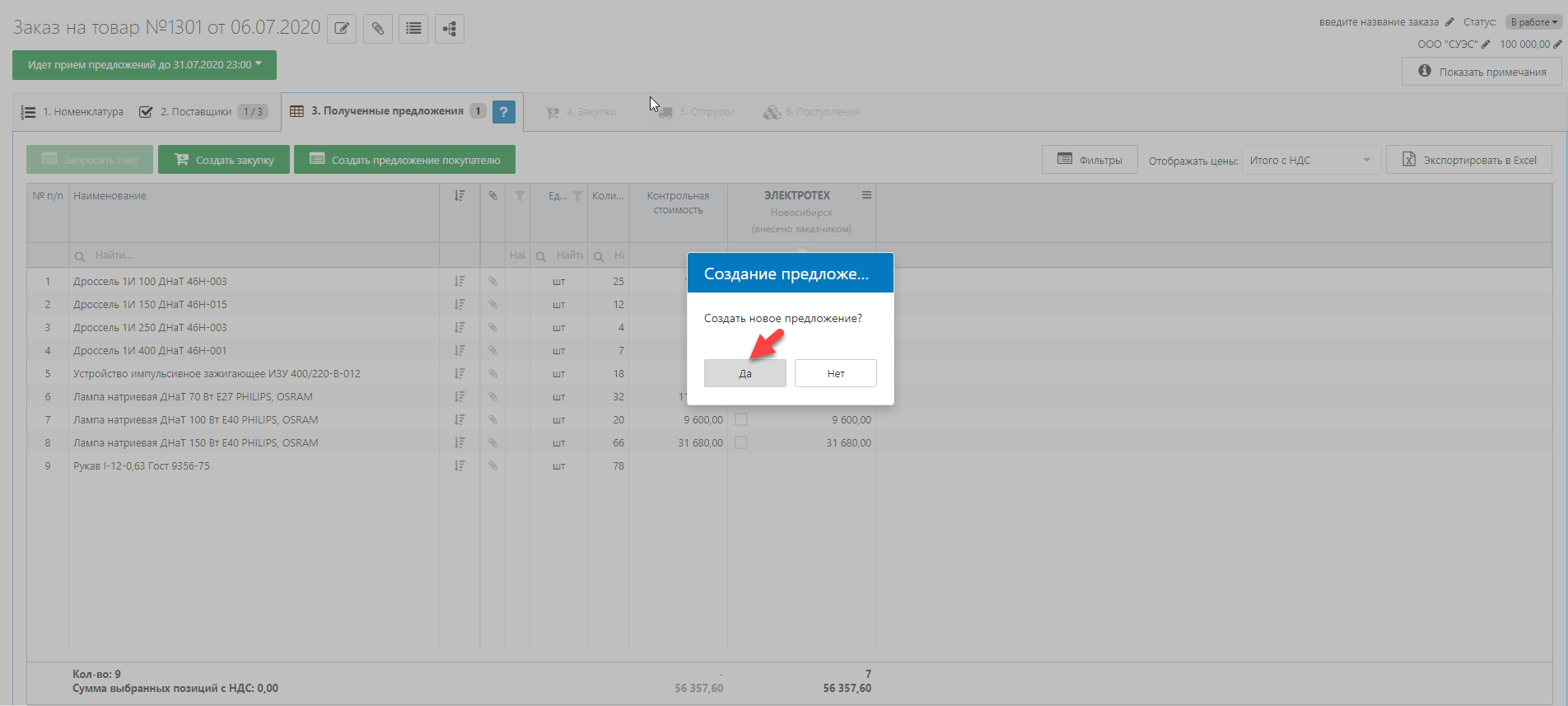Switch to '1. Номенклатура' tab

72,112
